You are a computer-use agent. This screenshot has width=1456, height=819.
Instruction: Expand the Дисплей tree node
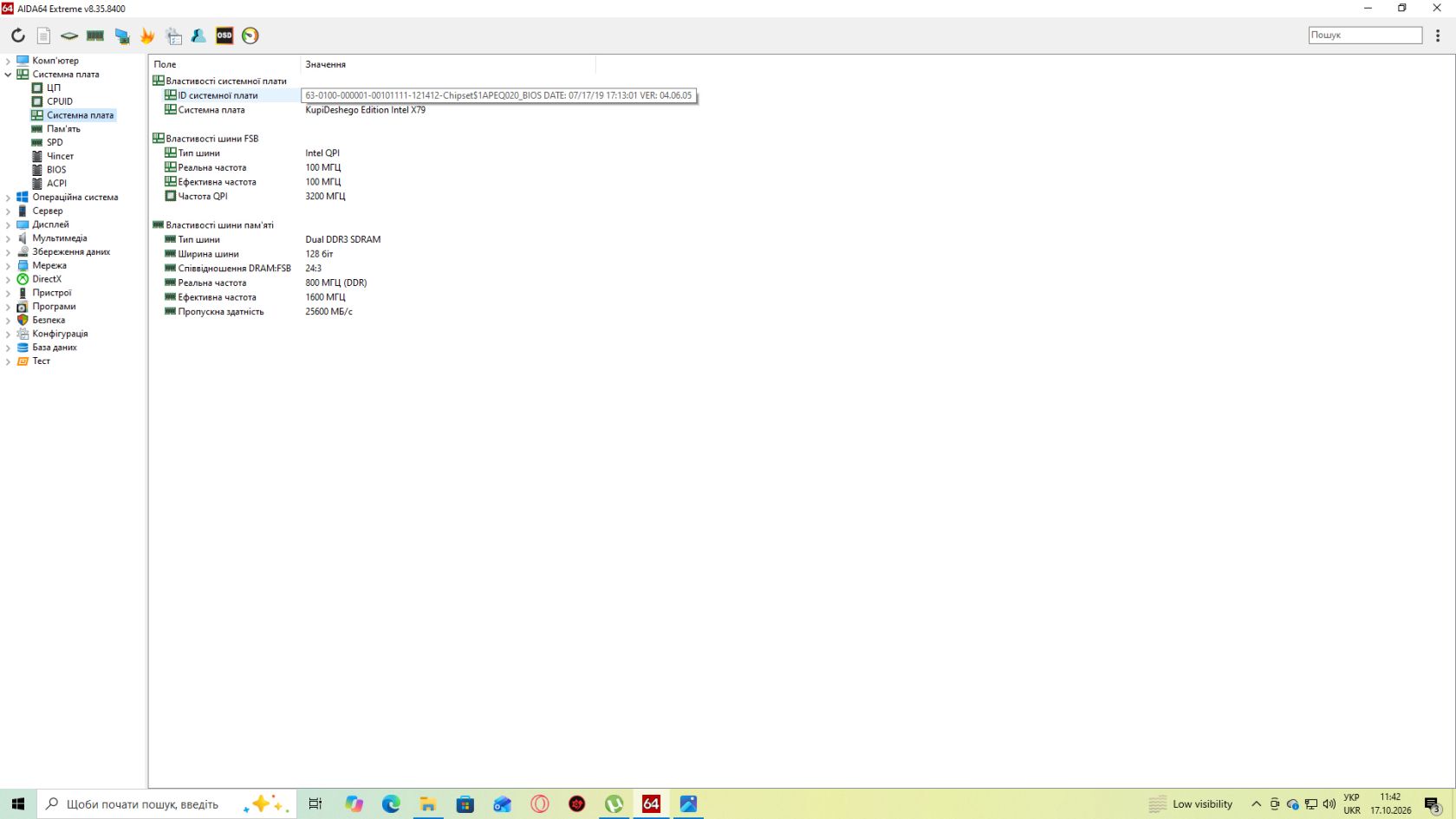[x=8, y=224]
